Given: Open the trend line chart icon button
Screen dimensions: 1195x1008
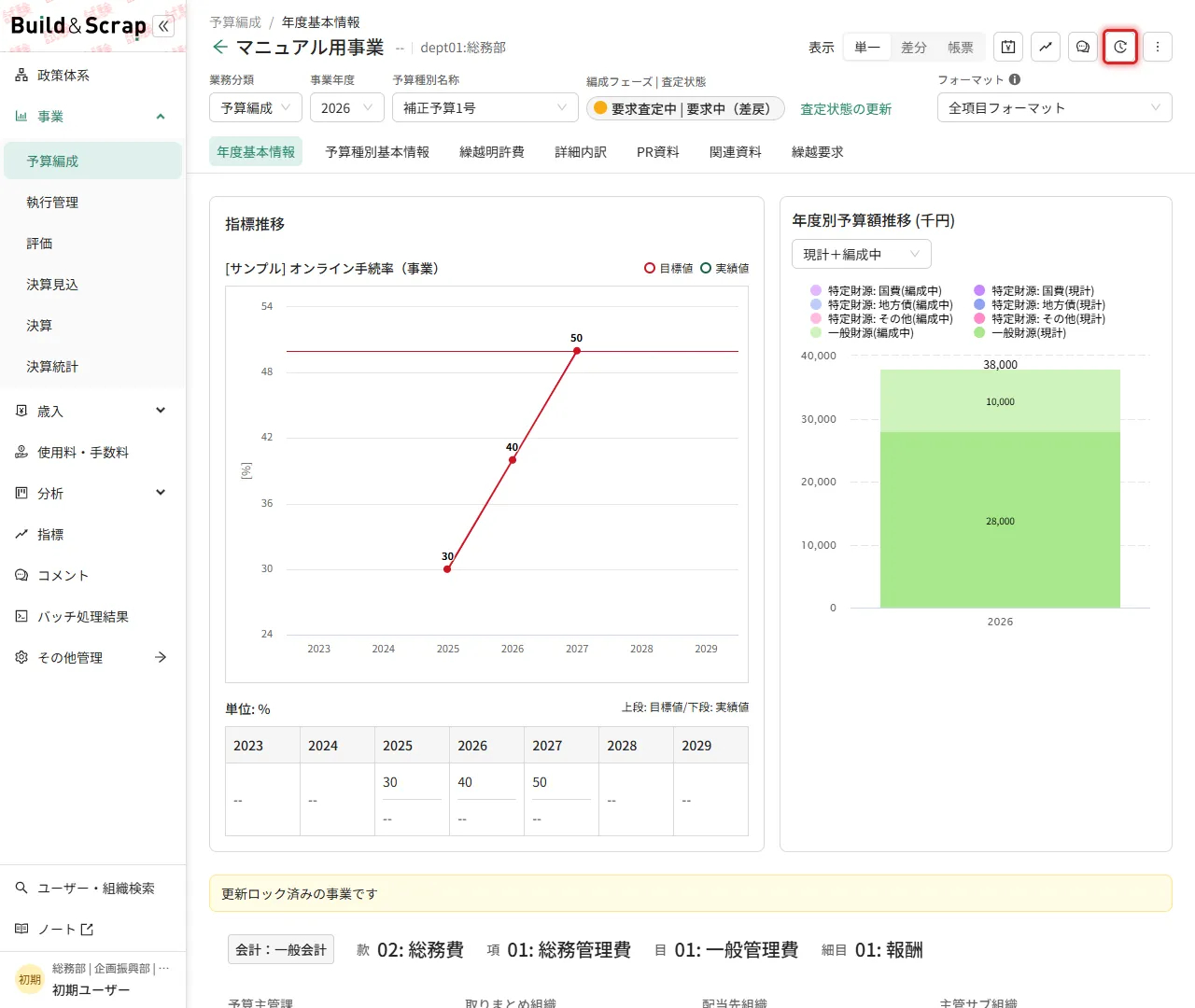Looking at the screenshot, I should (1046, 47).
